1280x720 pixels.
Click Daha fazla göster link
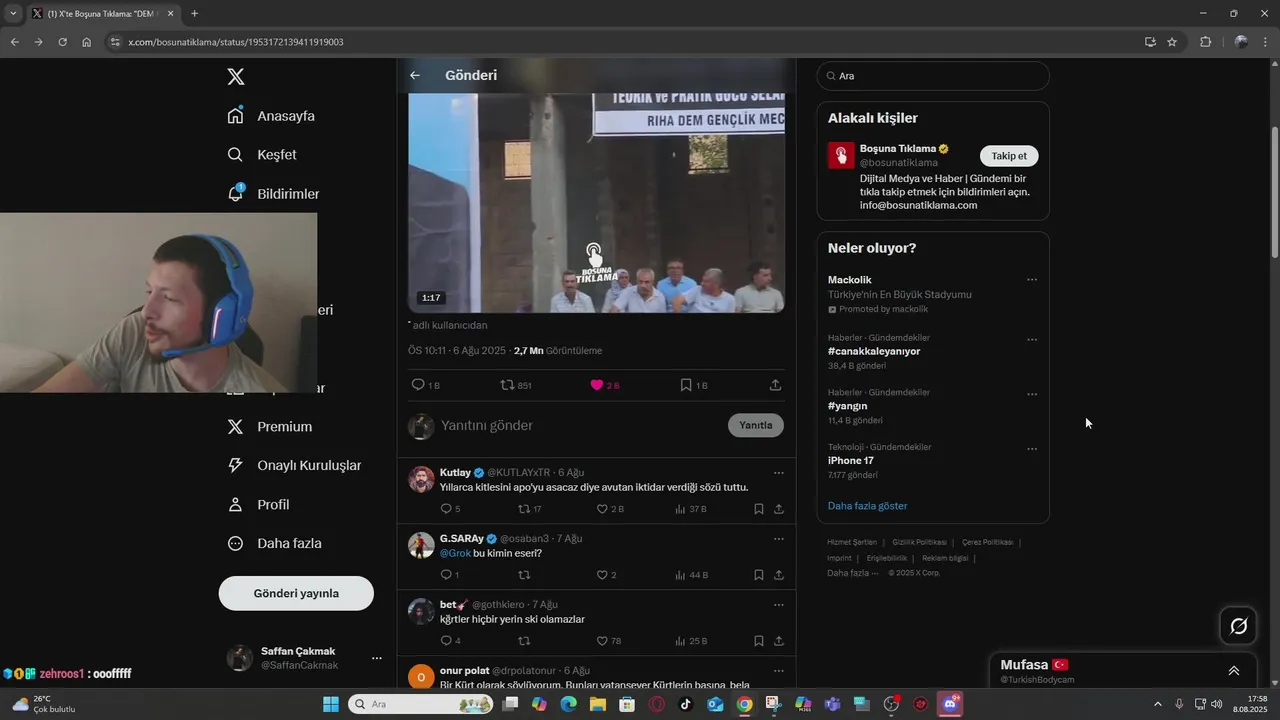[x=867, y=506]
